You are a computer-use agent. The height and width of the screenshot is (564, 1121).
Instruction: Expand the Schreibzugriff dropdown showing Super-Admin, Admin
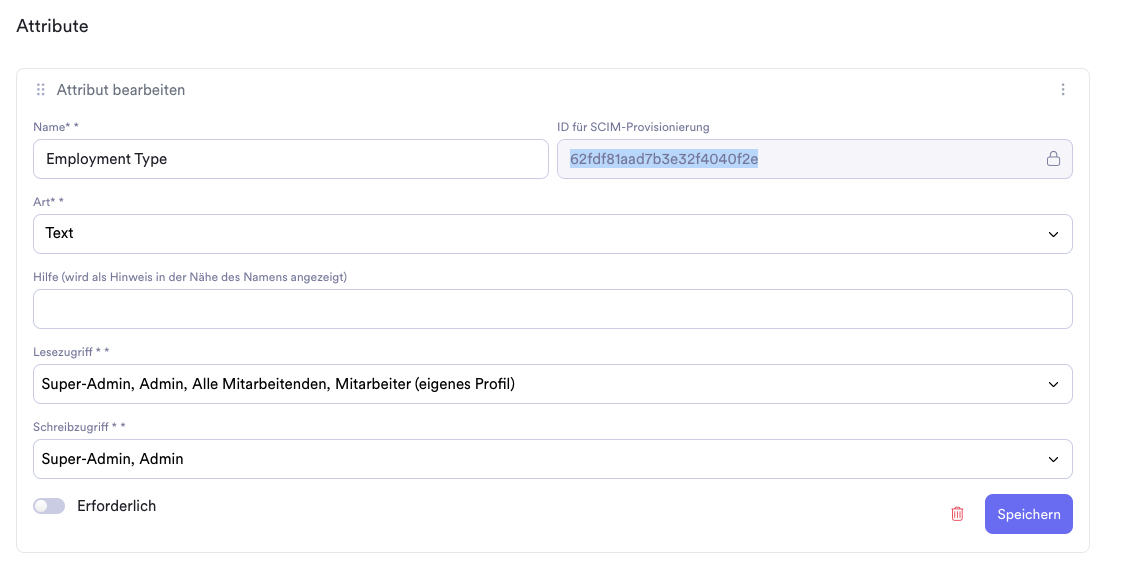pyautogui.click(x=553, y=459)
